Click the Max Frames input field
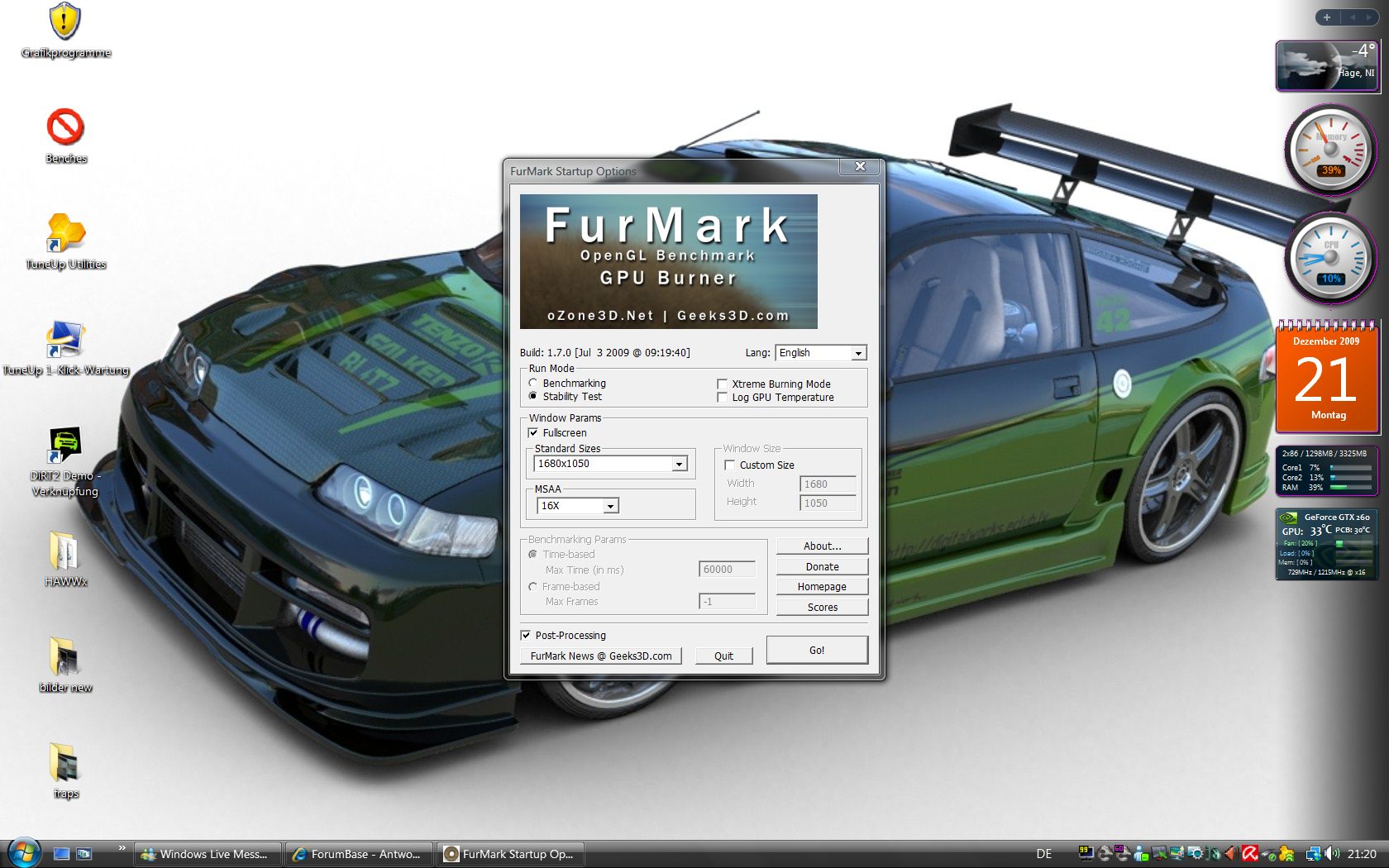 coord(727,602)
